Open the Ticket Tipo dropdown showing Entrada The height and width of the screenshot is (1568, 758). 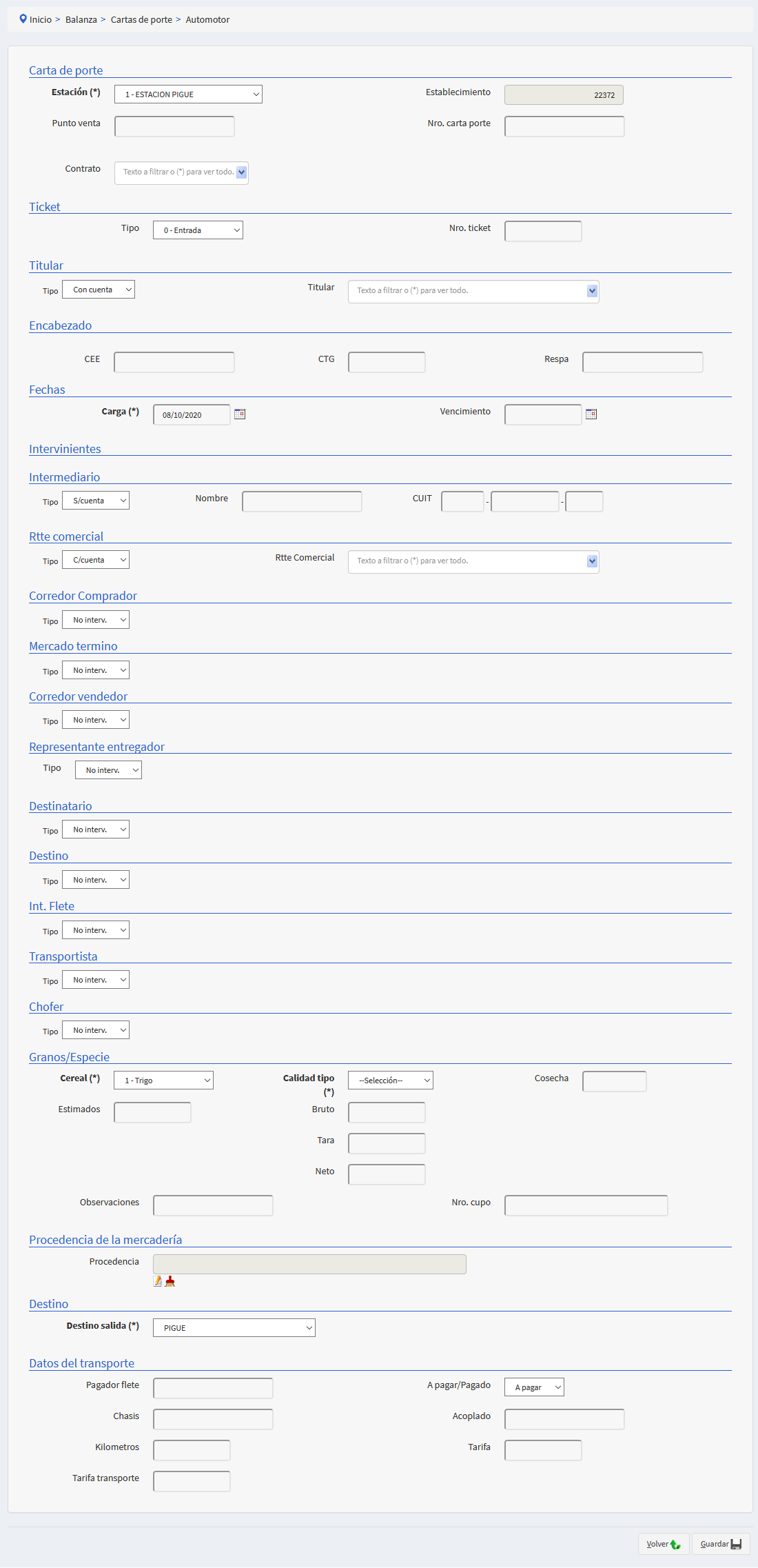198,230
